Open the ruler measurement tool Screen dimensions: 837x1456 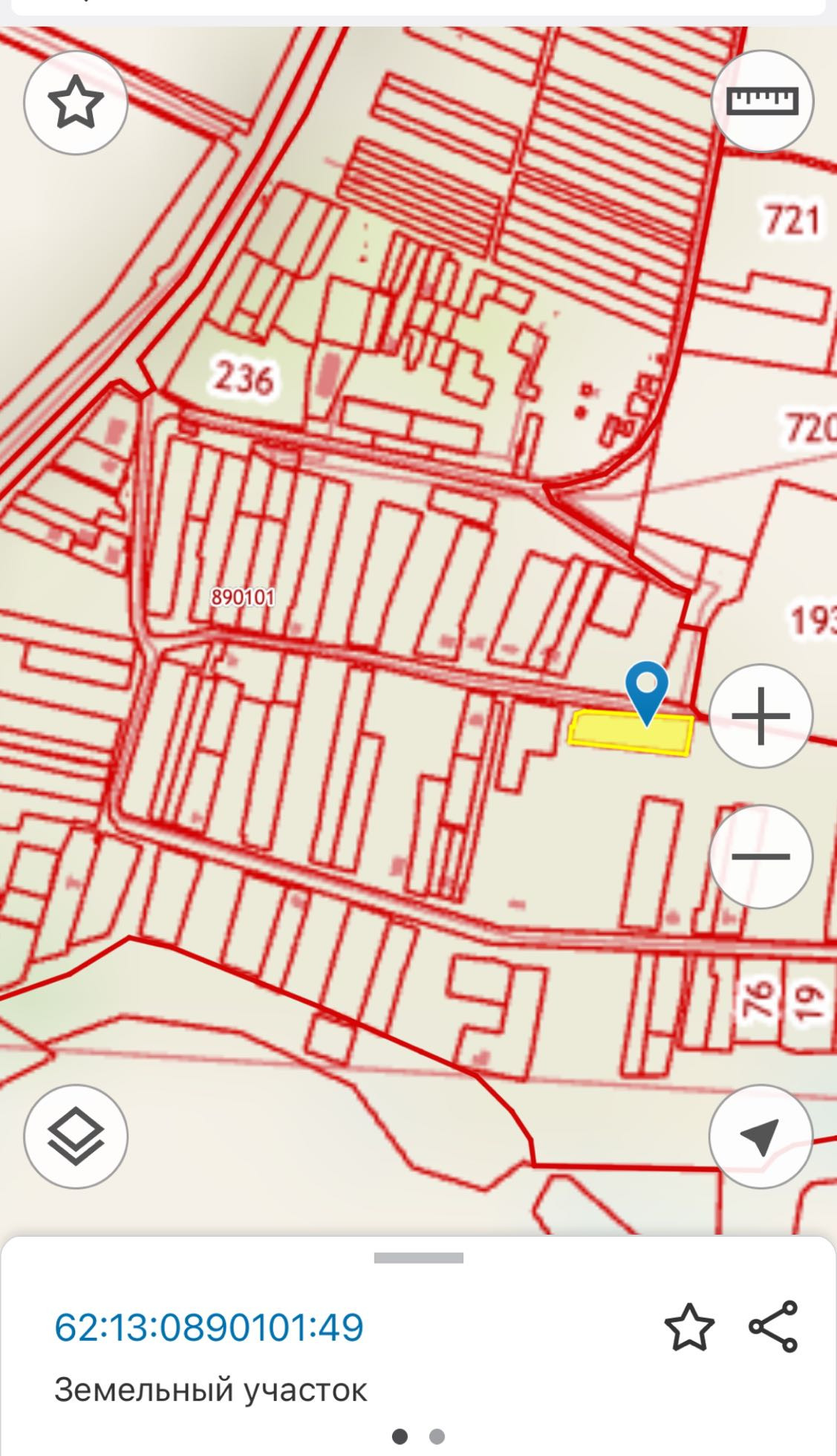pyautogui.click(x=762, y=101)
